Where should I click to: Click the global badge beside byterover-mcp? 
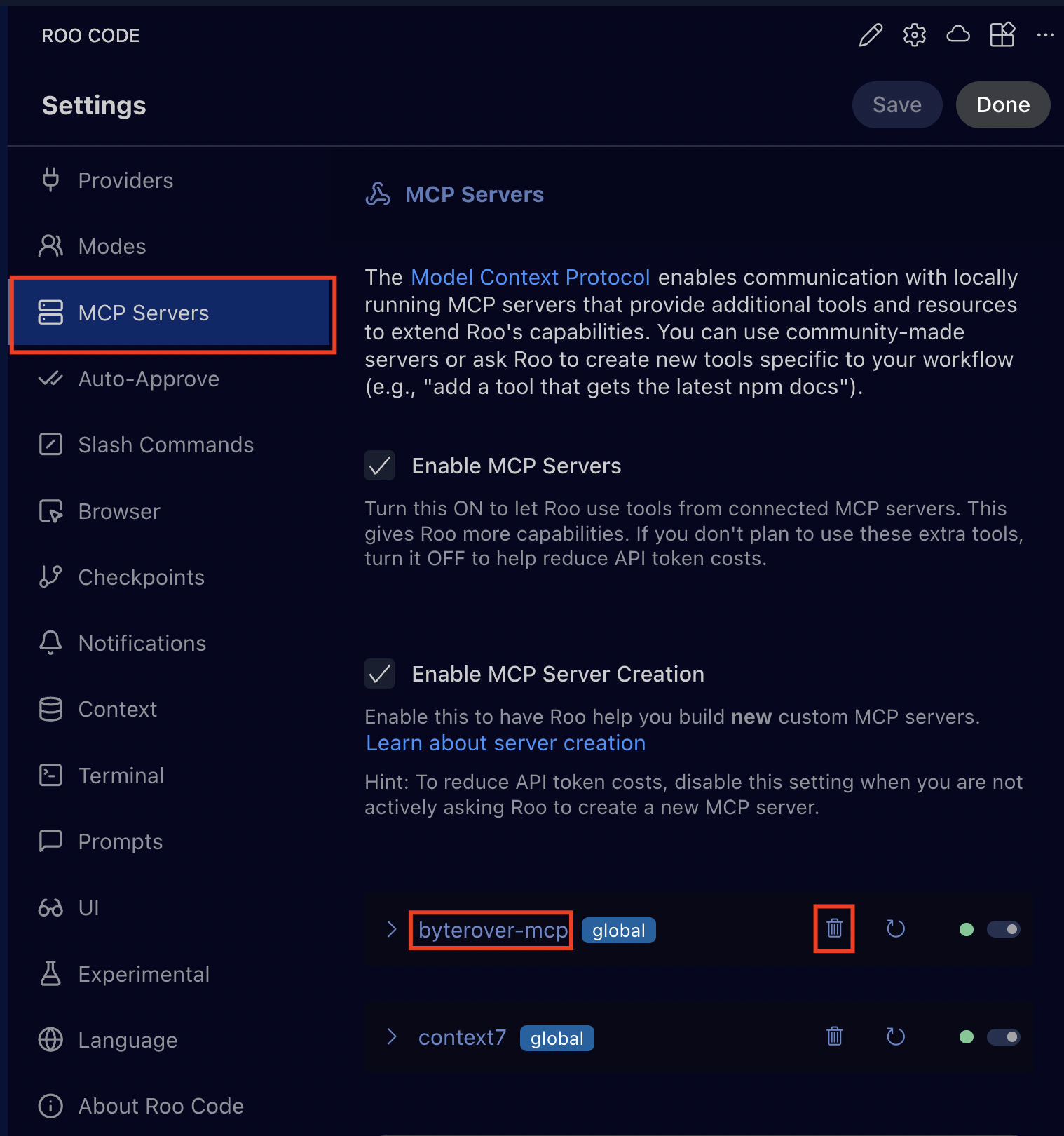[619, 931]
